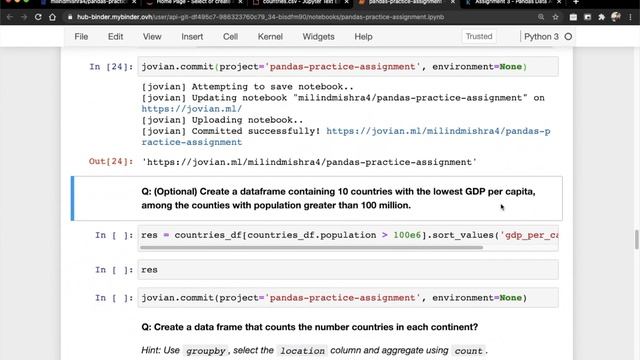Click the question about counting countries per continent
Image resolution: width=640 pixels, height=360 pixels.
pyautogui.click(x=310, y=327)
